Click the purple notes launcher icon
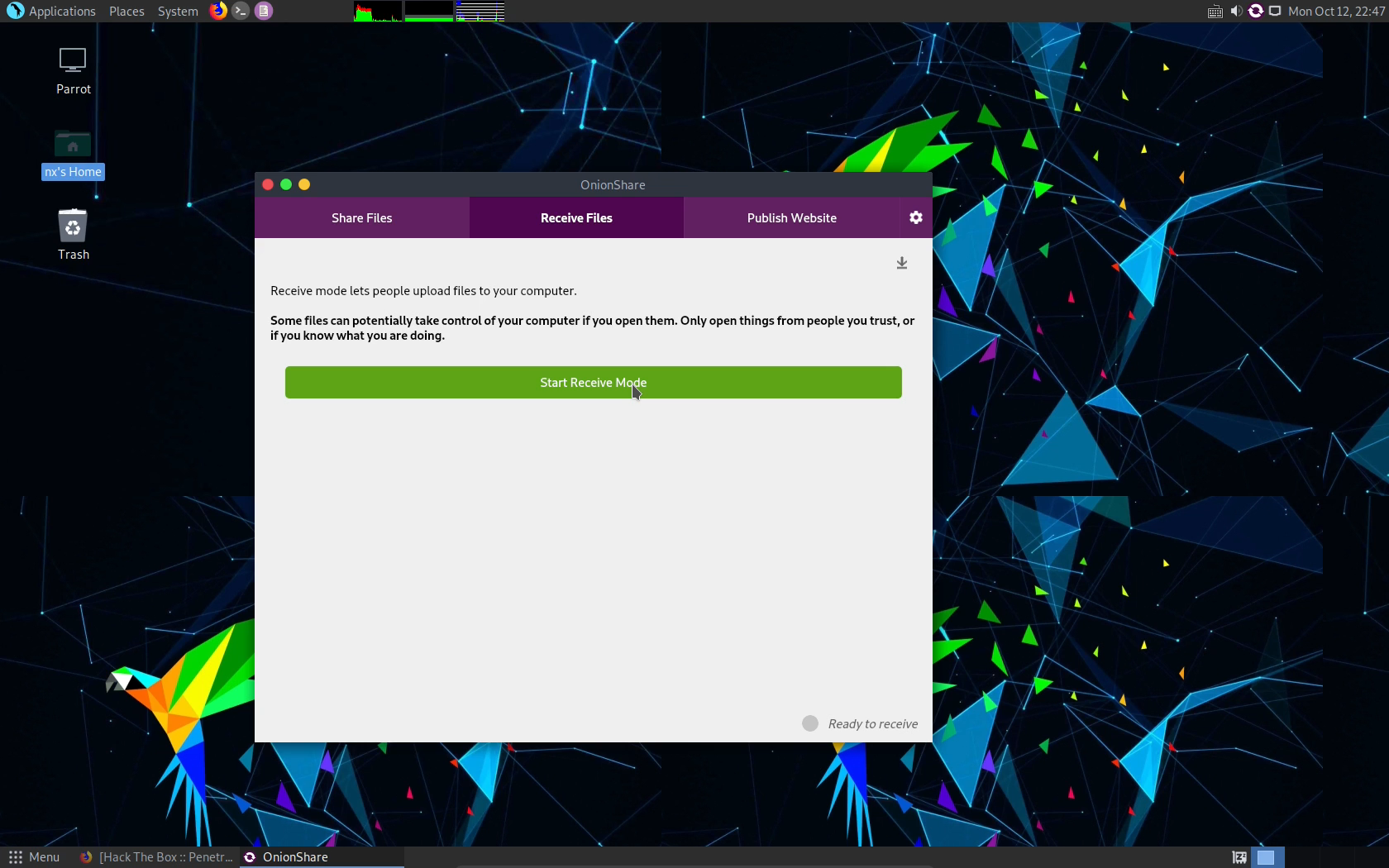Screen dimensions: 1389x868 click(264, 11)
